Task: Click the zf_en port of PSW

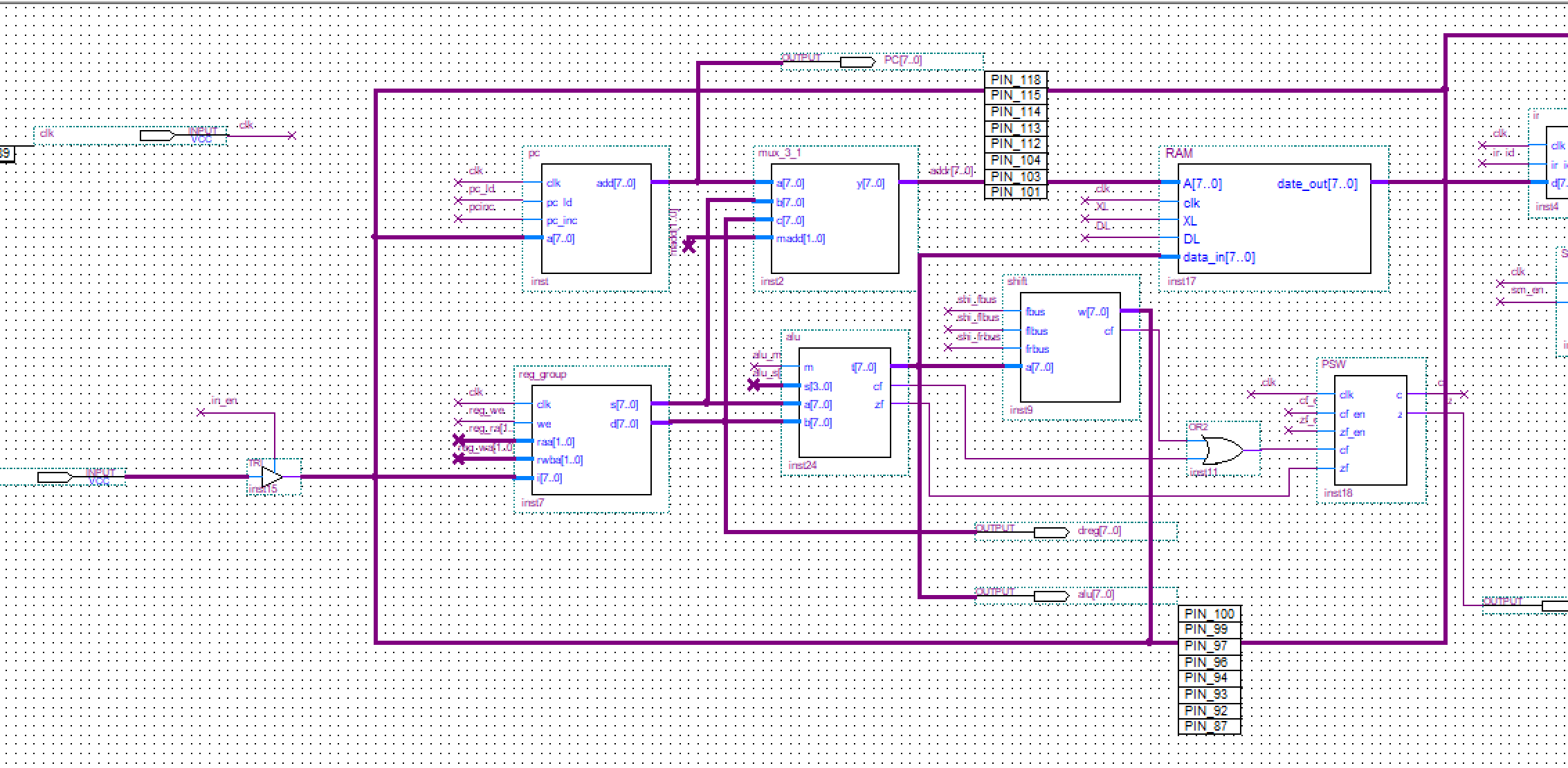Action: (x=1352, y=432)
